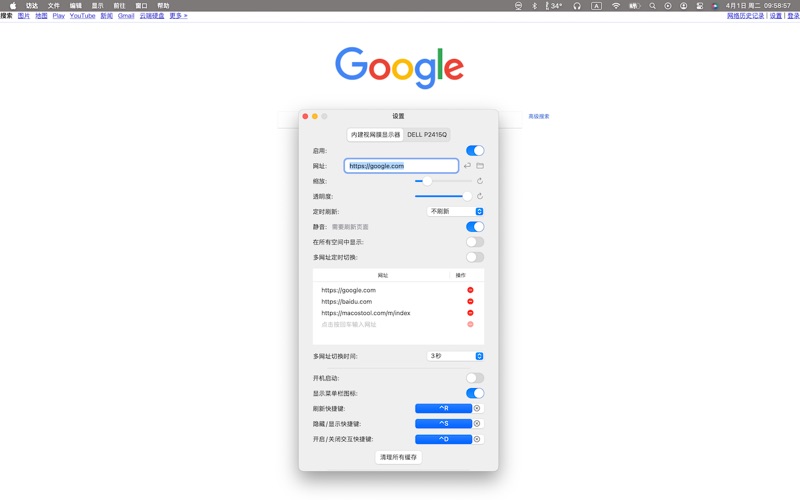The height and width of the screenshot is (500, 800).
Task: Open the 更多 » link
Action: tap(178, 16)
